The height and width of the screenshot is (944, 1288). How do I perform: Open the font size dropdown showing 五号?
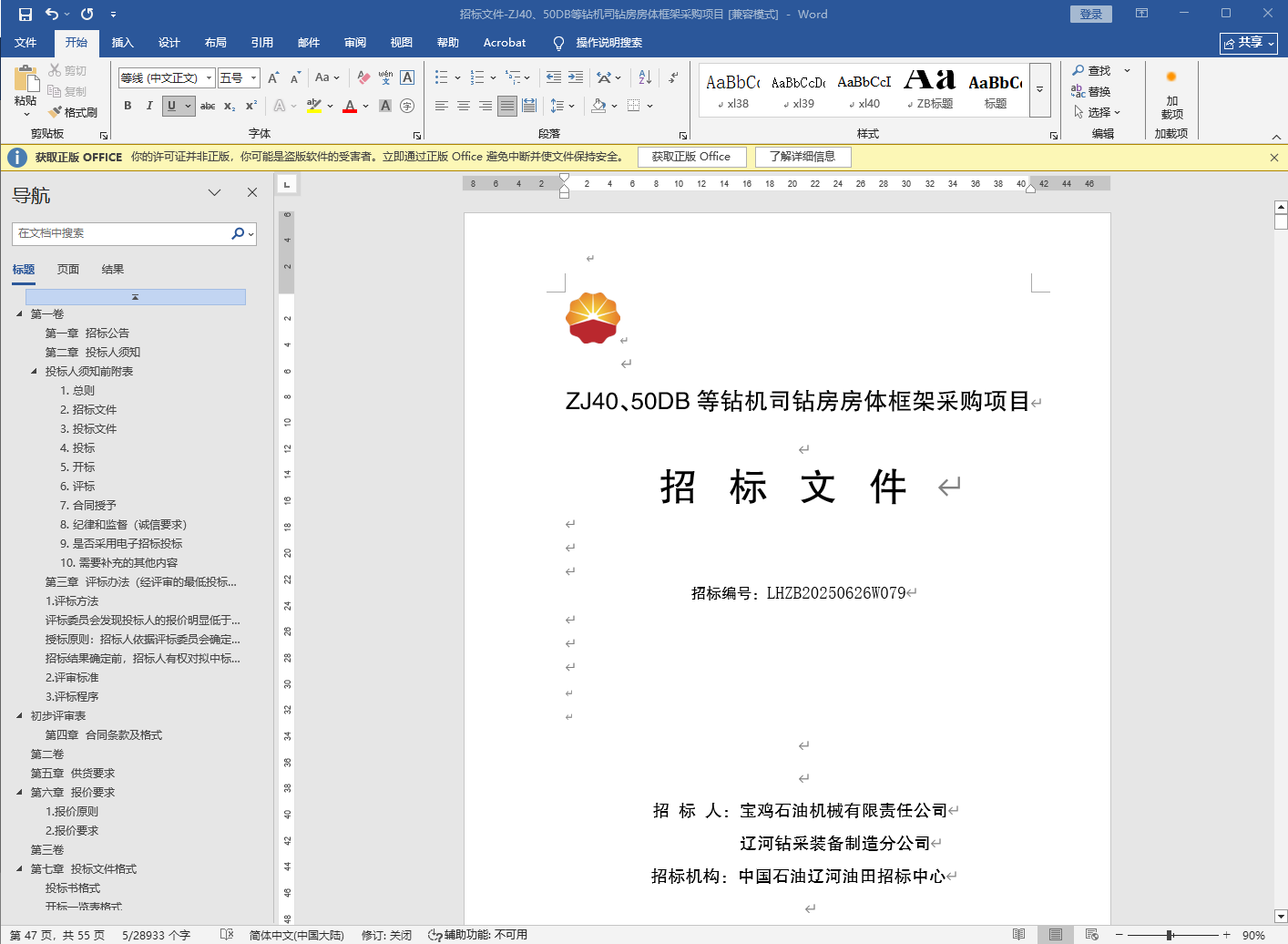(x=254, y=78)
